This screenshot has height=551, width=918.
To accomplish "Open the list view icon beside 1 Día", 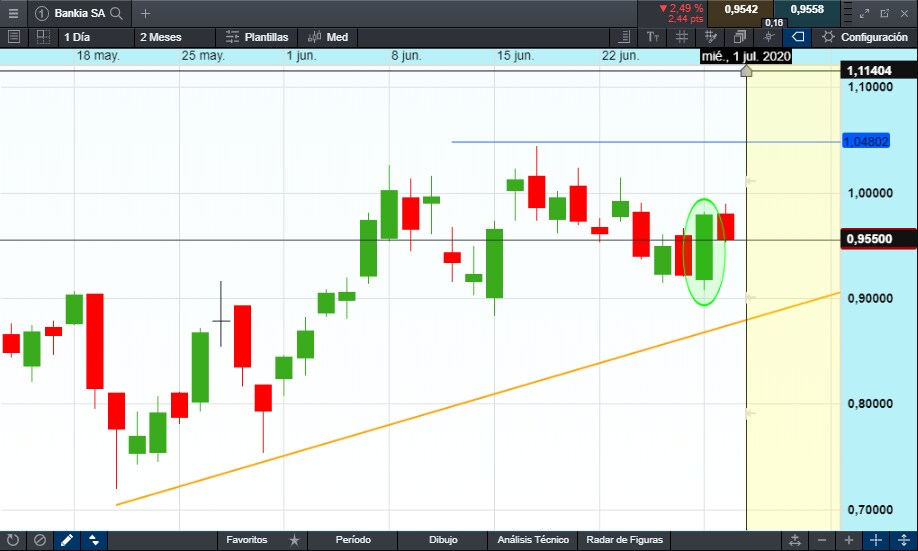I will (x=14, y=37).
